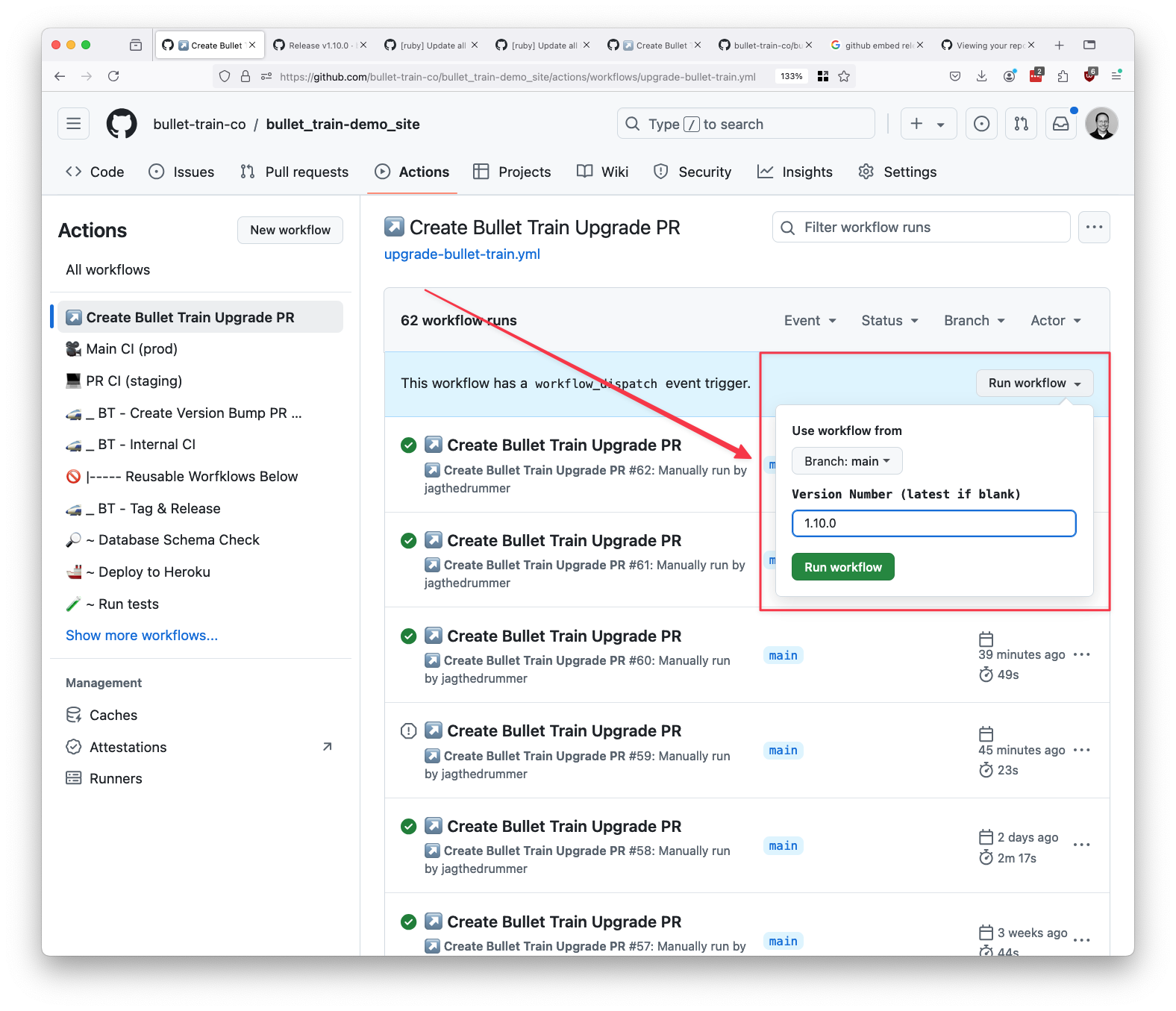Expand the Status filter dropdown
The height and width of the screenshot is (1011, 1176).
pos(889,320)
